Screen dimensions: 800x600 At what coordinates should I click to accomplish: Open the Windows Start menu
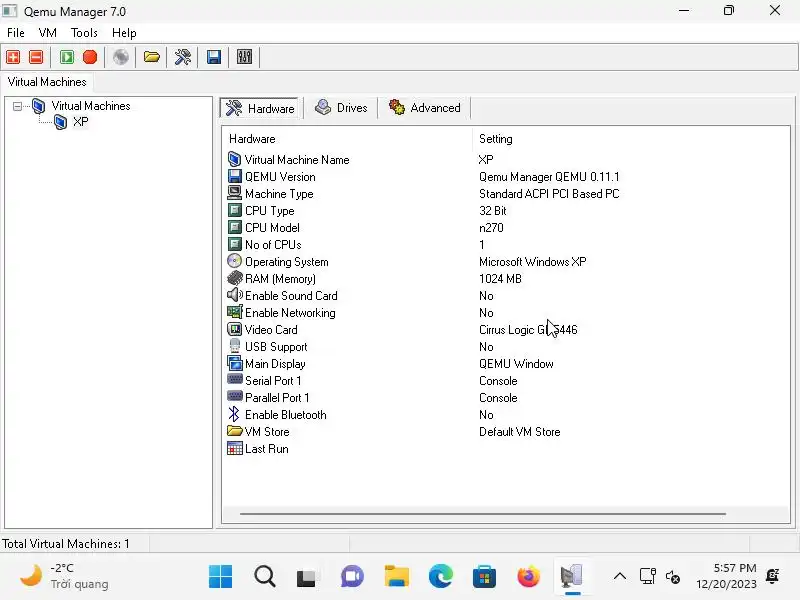[220, 577]
